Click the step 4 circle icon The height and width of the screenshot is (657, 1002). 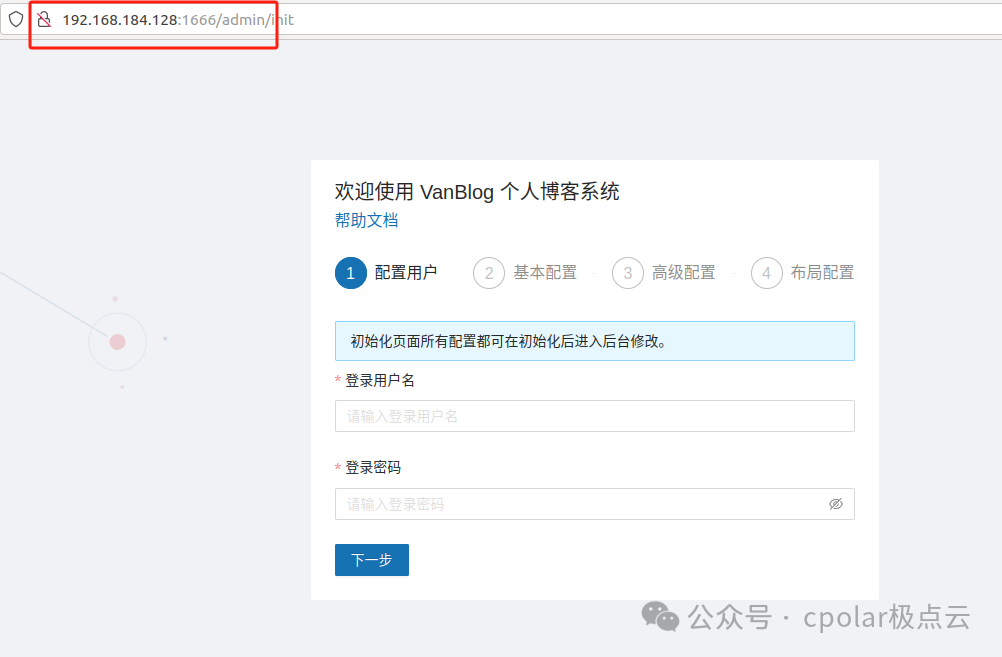(x=766, y=273)
